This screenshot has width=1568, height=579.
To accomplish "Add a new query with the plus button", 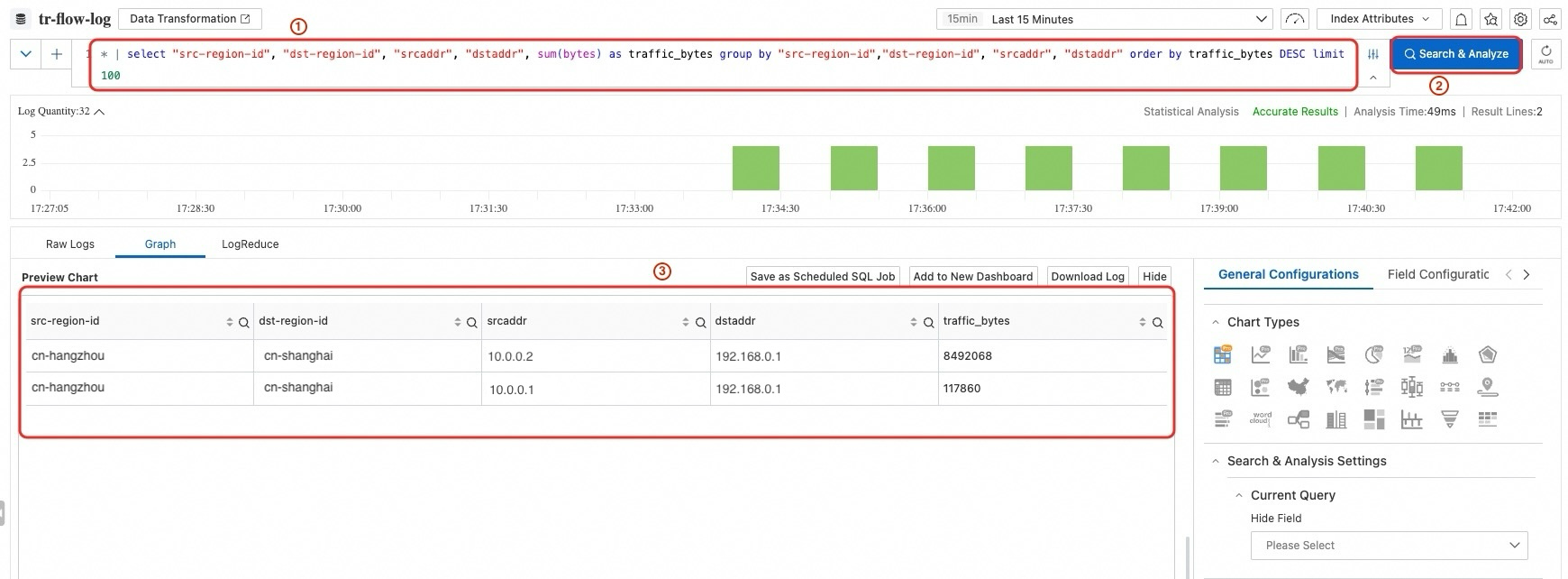I will coord(57,54).
